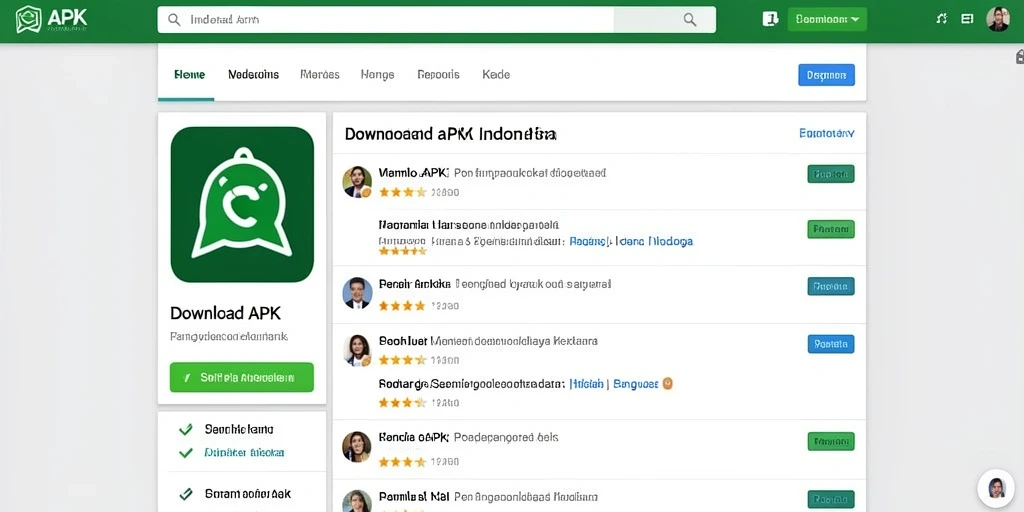Click the green Solfi ela button under Download APK
The width and height of the screenshot is (1024, 512).
(242, 377)
